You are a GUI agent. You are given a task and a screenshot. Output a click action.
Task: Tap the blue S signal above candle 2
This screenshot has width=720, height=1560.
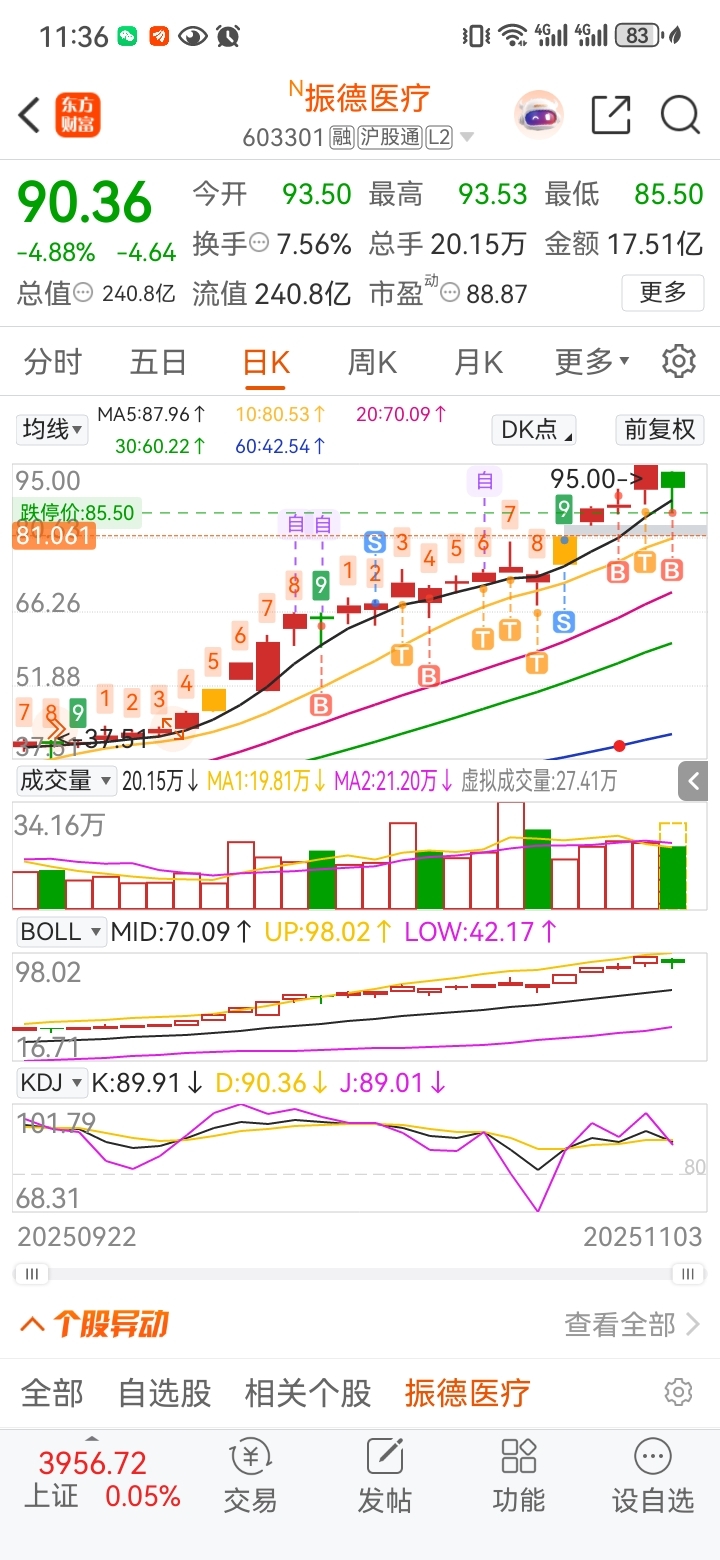tap(375, 543)
